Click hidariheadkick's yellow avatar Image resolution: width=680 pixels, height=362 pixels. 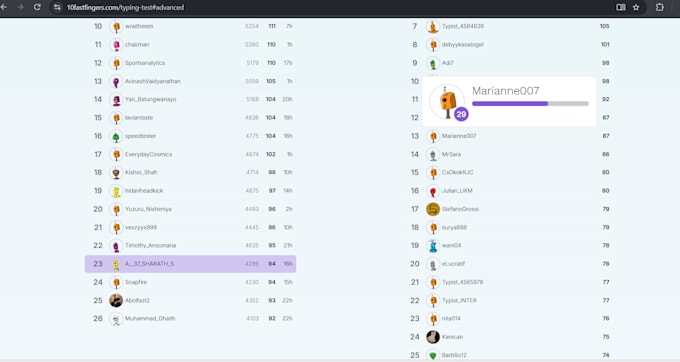coord(116,191)
